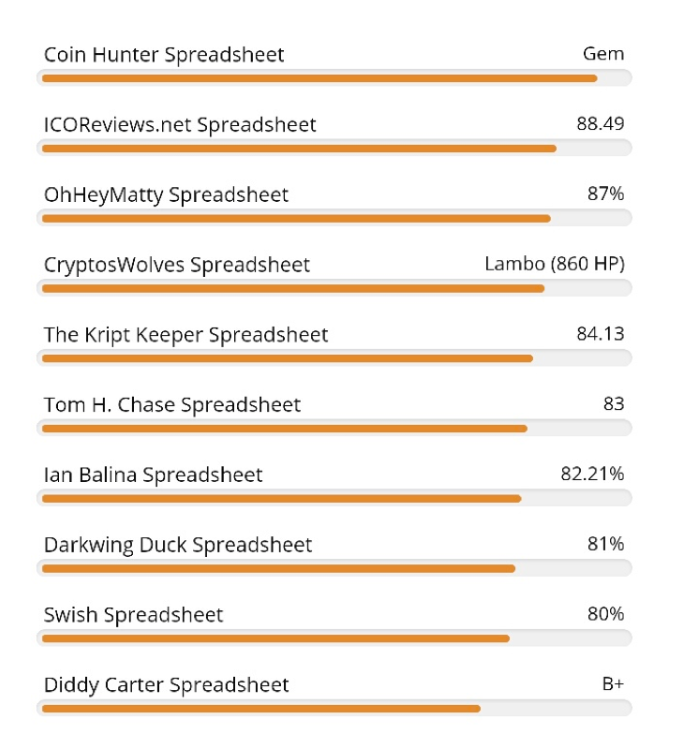
Task: Click the "Gem" rating value
Action: click(x=603, y=54)
